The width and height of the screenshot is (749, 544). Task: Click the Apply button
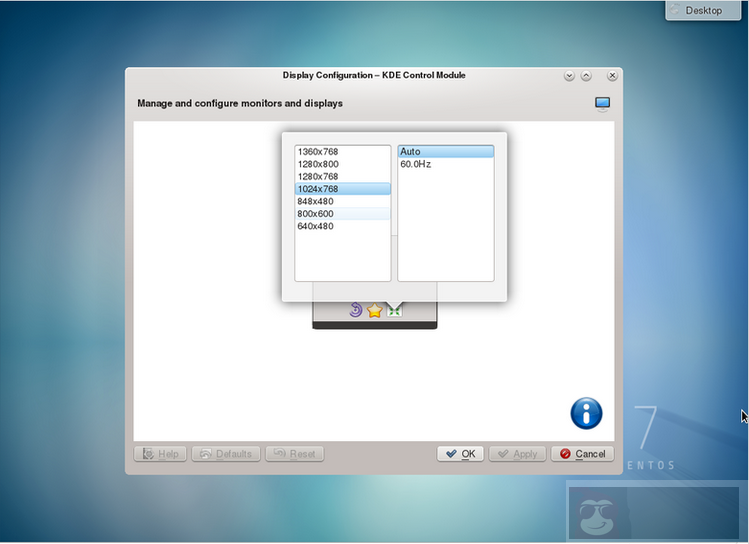click(x=517, y=454)
